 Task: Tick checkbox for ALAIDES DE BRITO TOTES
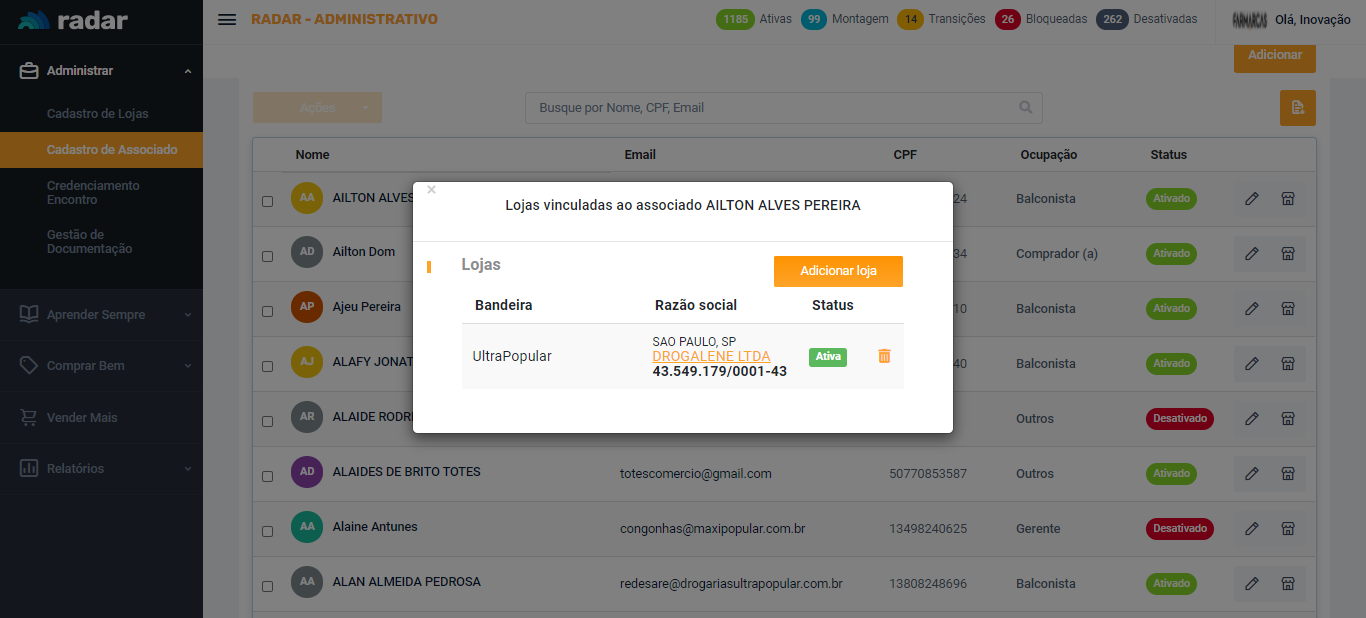(267, 476)
